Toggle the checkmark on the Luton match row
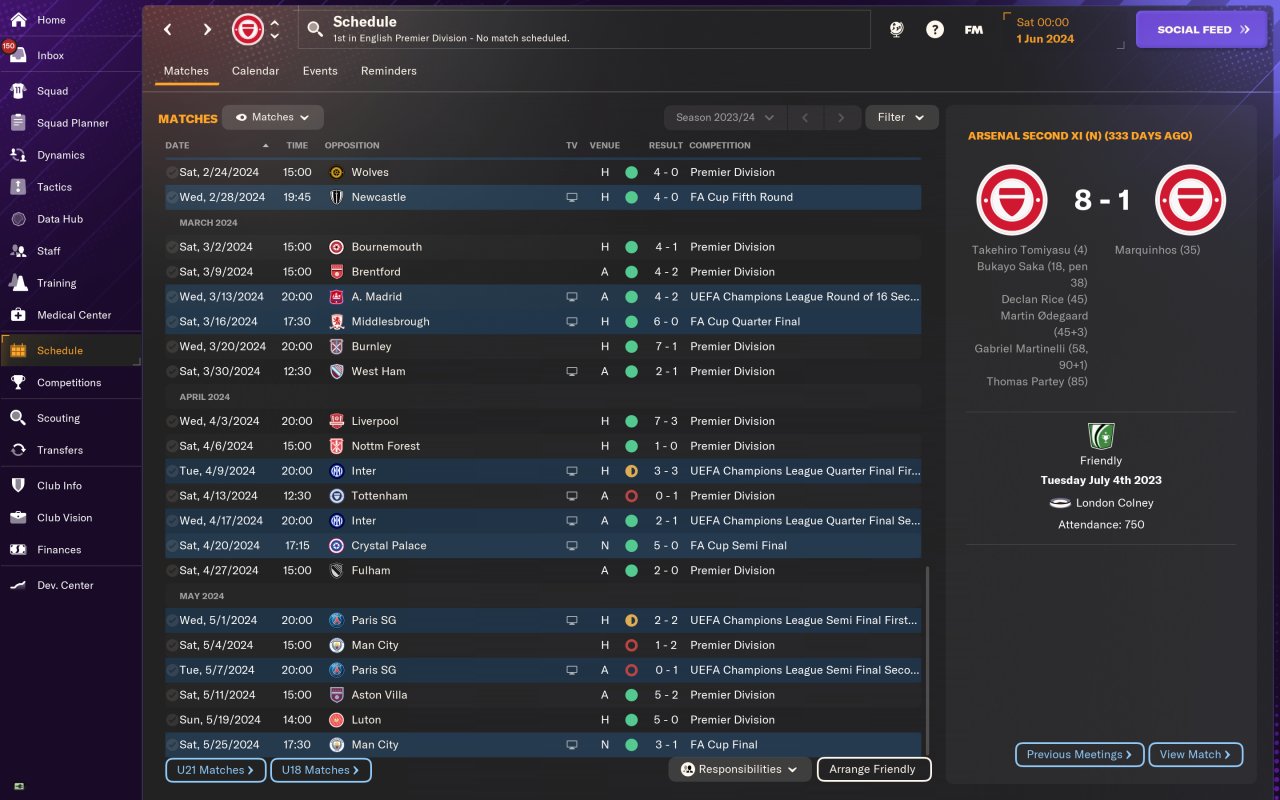The image size is (1280, 800). pos(172,720)
